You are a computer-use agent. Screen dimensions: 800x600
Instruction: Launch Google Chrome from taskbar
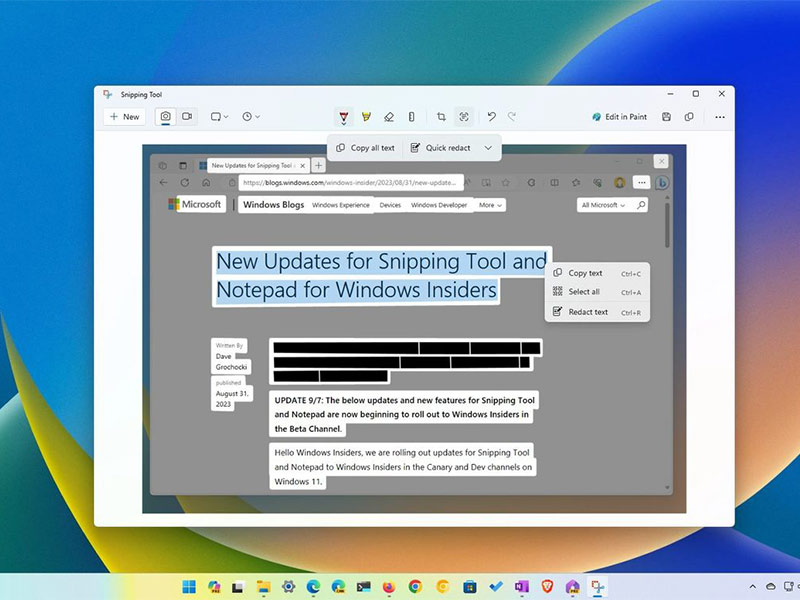[415, 587]
